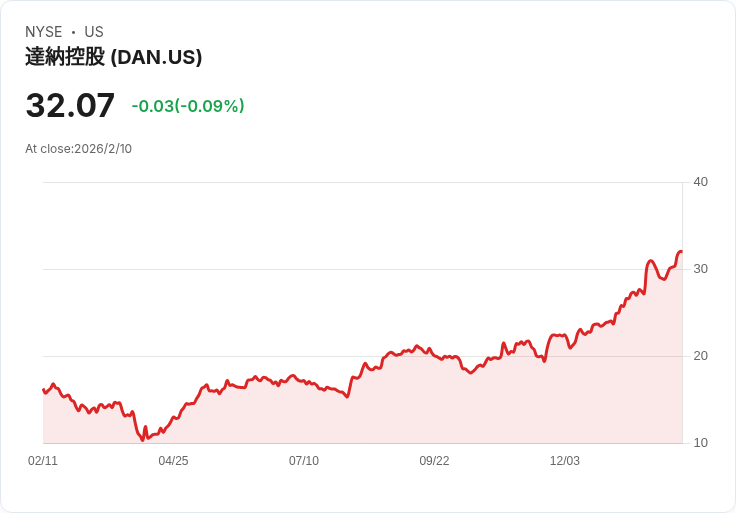Select the 12/03 date on the x-axis
This screenshot has width=736, height=513.
click(565, 461)
